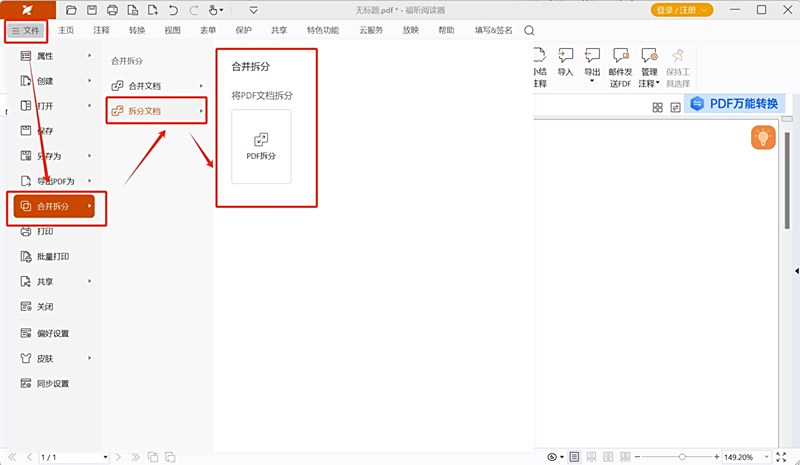Click the swap icon beside PDF万能转换

pyautogui.click(x=676, y=107)
